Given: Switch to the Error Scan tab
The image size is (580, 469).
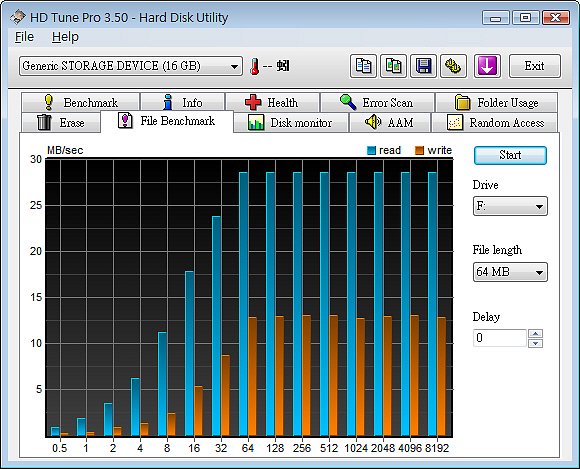Looking at the screenshot, I should 377,102.
